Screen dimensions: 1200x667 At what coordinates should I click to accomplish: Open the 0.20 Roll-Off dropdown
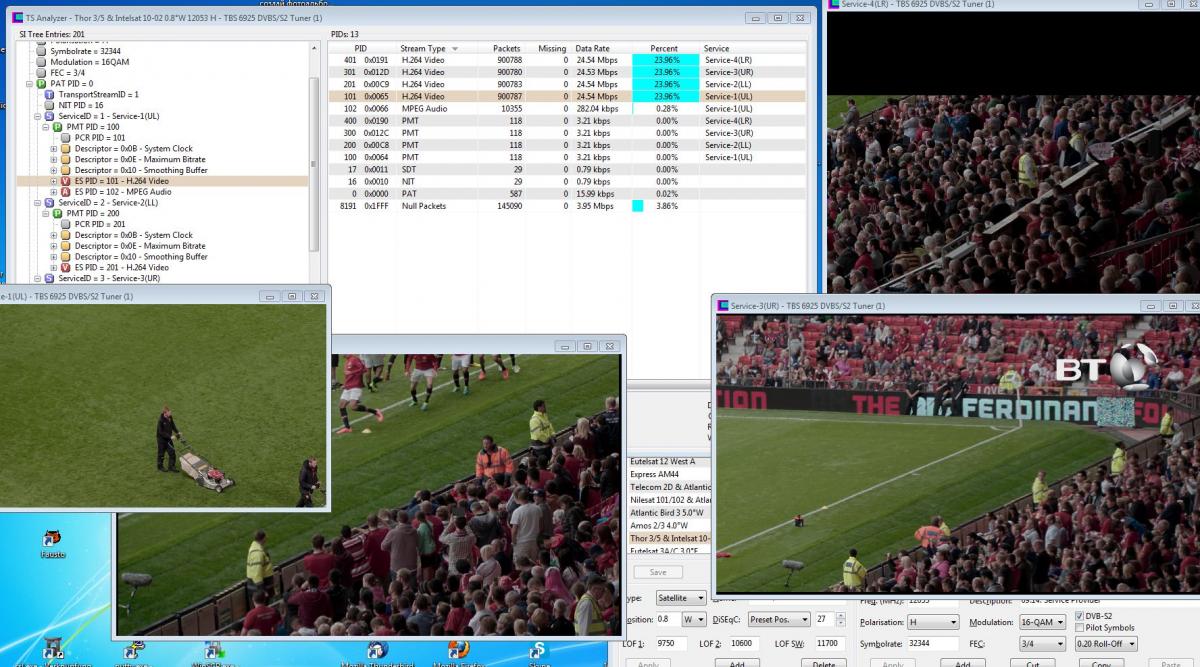pyautogui.click(x=1106, y=644)
